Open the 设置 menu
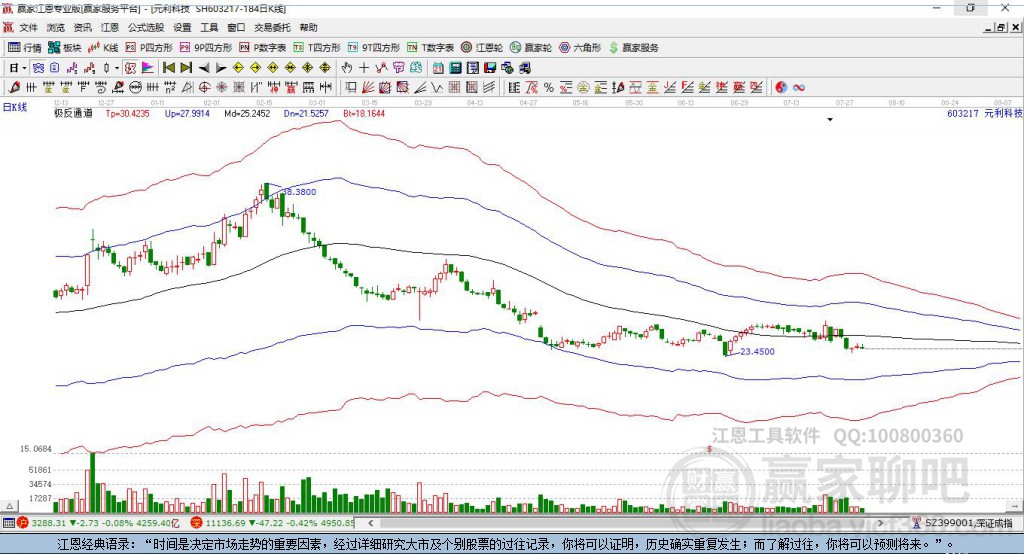 182,27
